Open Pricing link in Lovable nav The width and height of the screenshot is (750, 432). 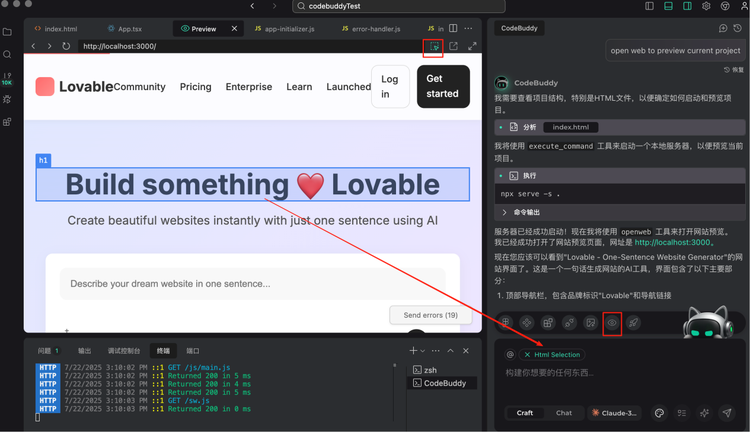[196, 87]
